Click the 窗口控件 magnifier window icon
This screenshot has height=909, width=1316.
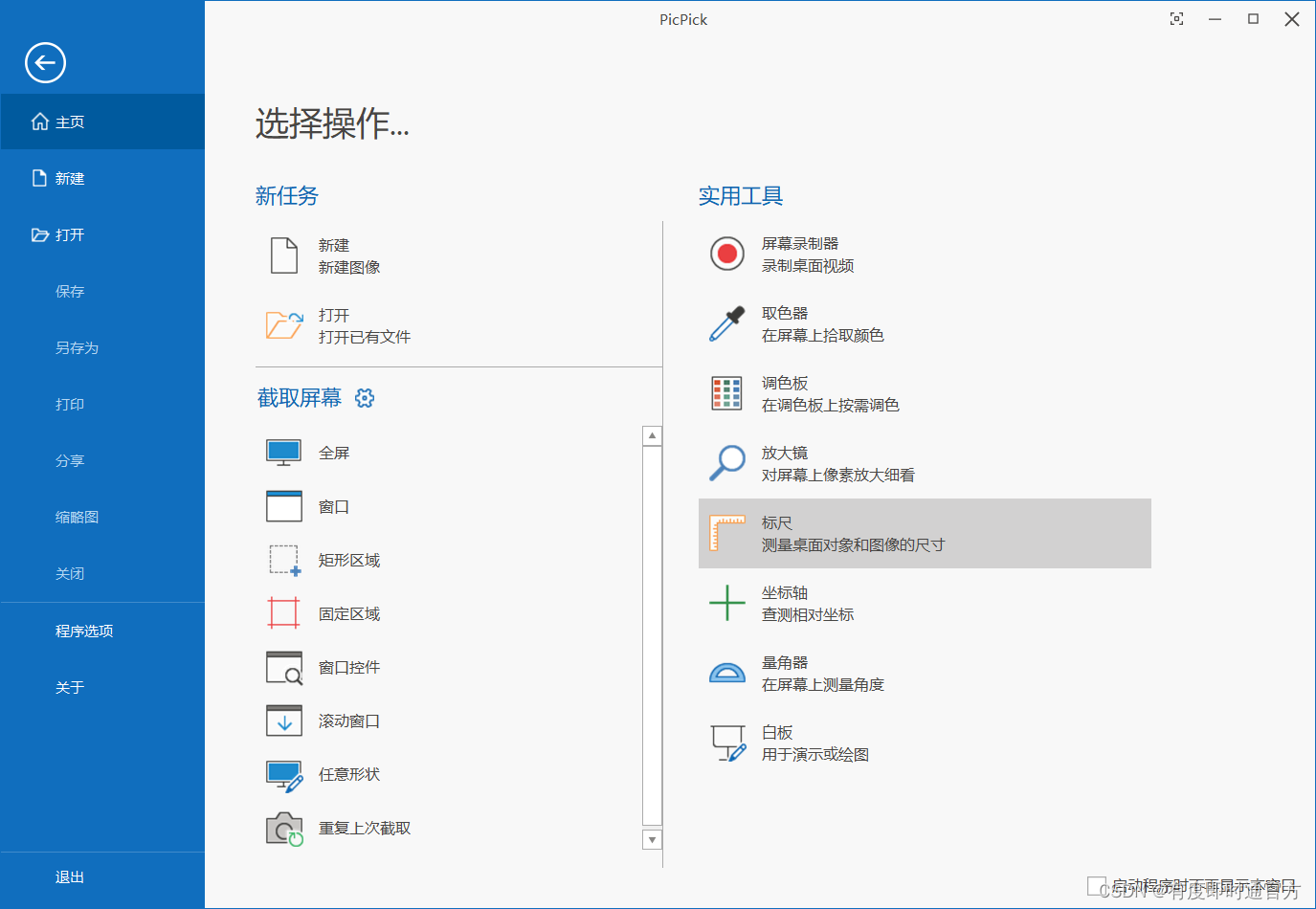coord(284,668)
